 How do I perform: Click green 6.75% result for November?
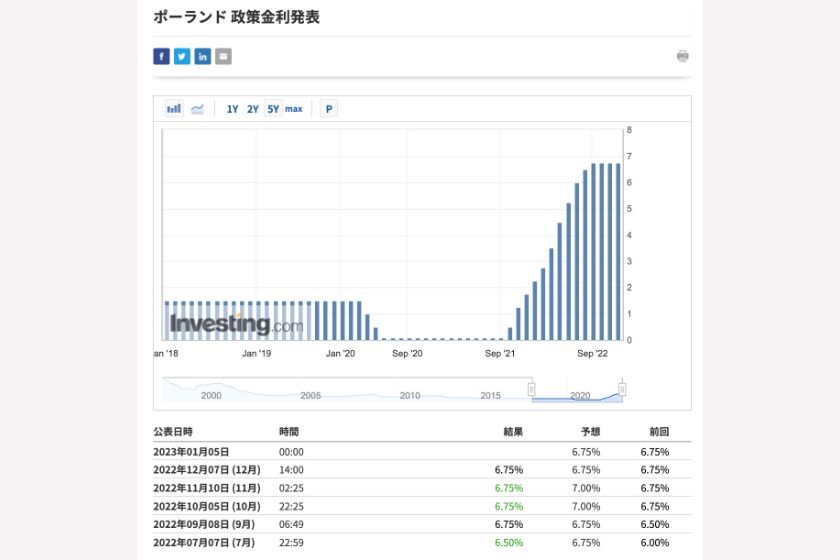pyautogui.click(x=509, y=488)
